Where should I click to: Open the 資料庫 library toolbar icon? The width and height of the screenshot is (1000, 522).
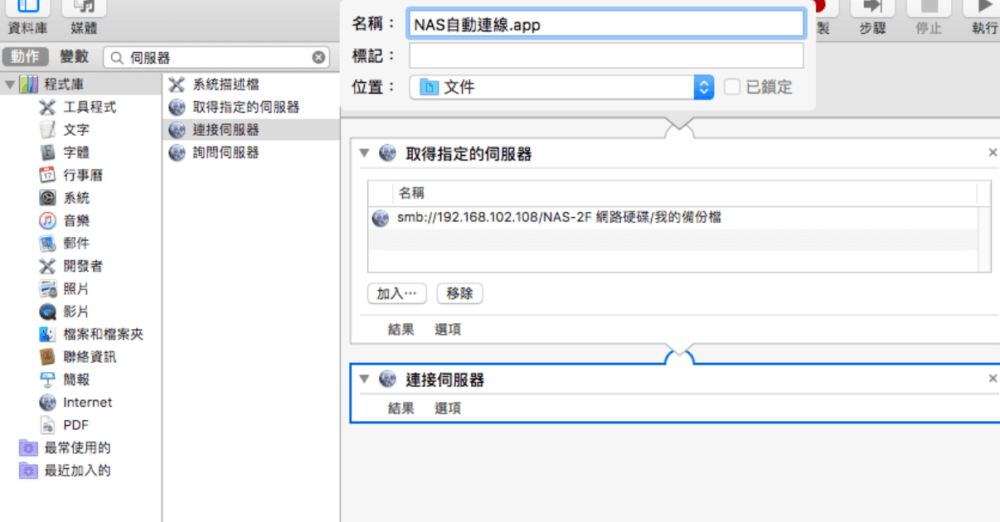[27, 8]
